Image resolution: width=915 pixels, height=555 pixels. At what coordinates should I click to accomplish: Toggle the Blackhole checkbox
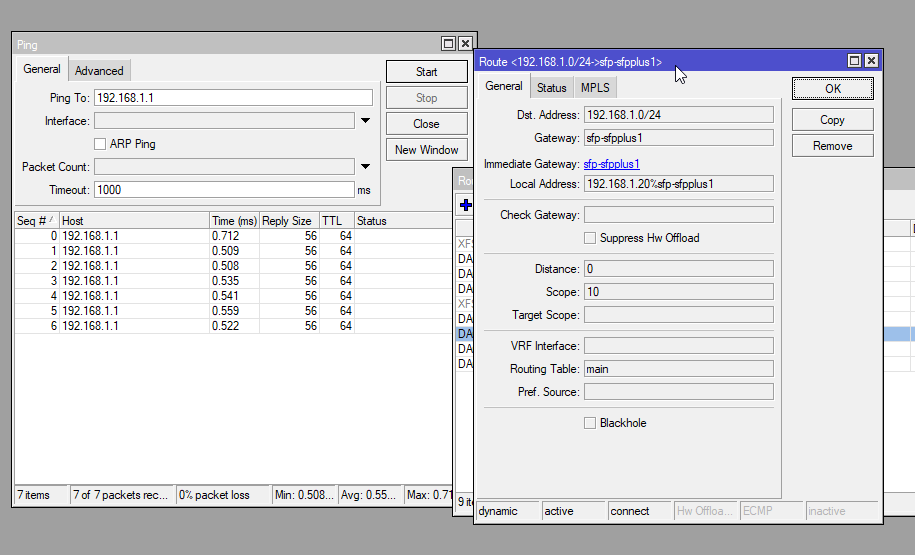pyautogui.click(x=590, y=423)
